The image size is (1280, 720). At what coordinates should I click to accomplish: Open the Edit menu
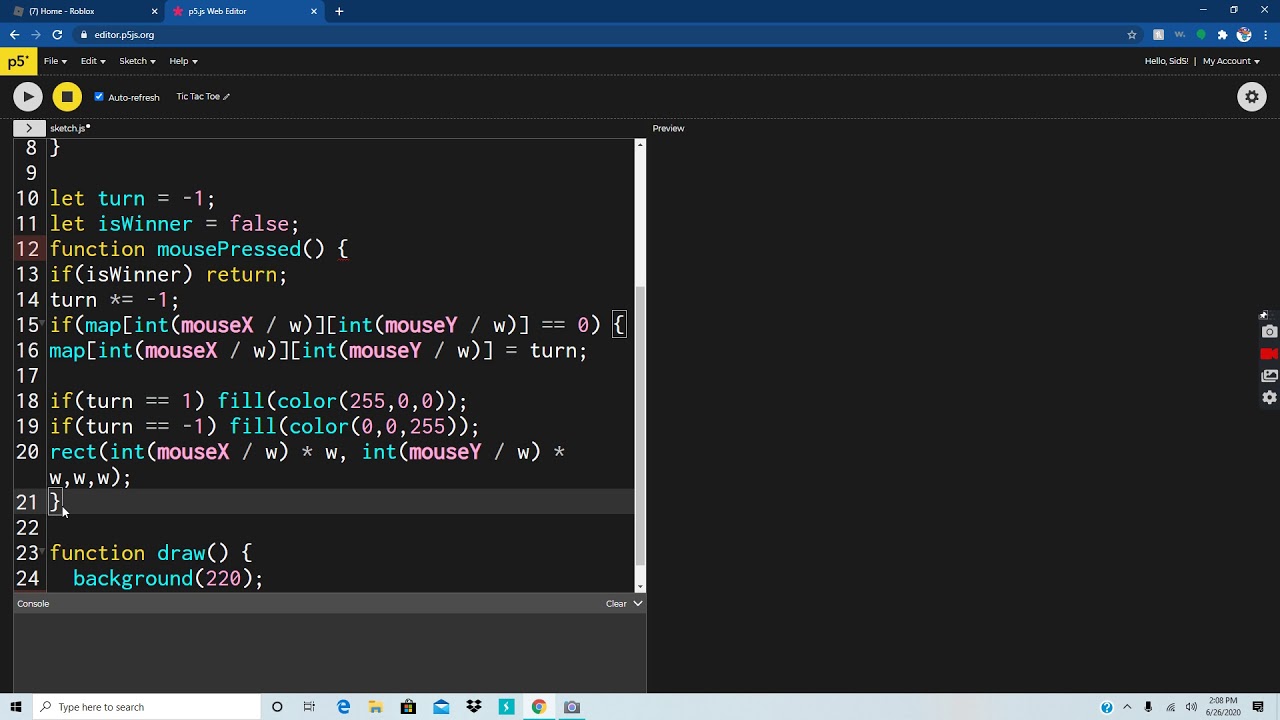[93, 61]
